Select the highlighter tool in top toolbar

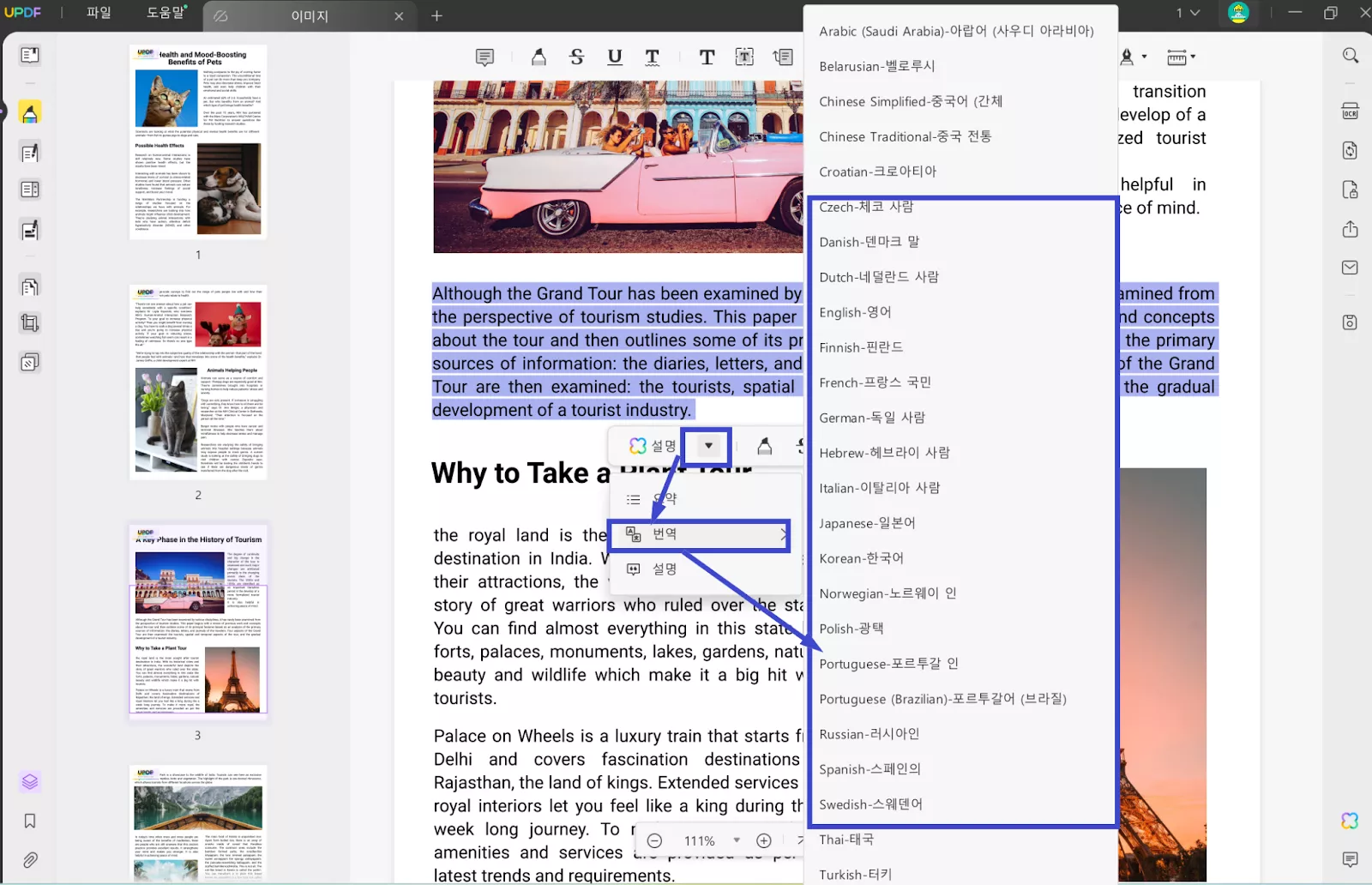539,57
